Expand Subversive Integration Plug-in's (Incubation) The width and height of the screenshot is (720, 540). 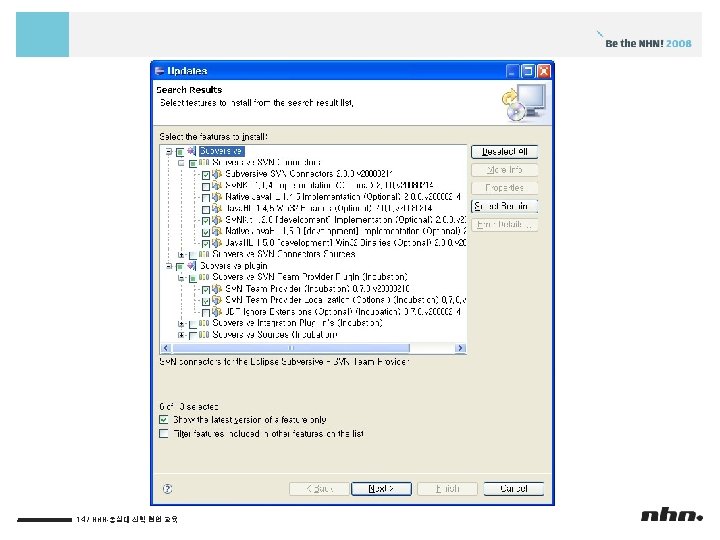[x=181, y=324]
